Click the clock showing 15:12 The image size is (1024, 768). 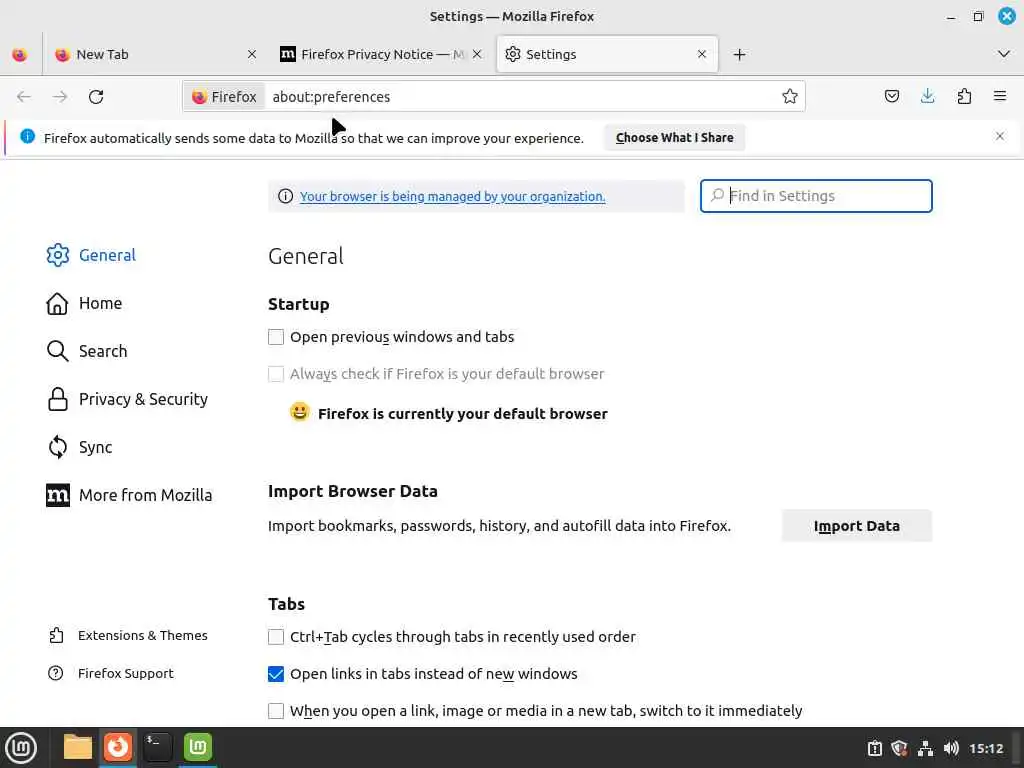coord(986,748)
